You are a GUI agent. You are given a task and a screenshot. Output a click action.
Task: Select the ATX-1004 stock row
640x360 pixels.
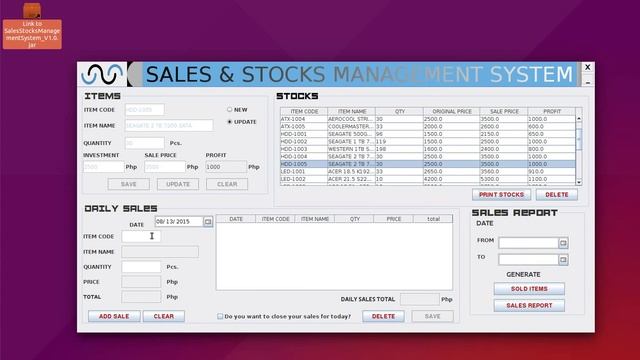[428, 119]
